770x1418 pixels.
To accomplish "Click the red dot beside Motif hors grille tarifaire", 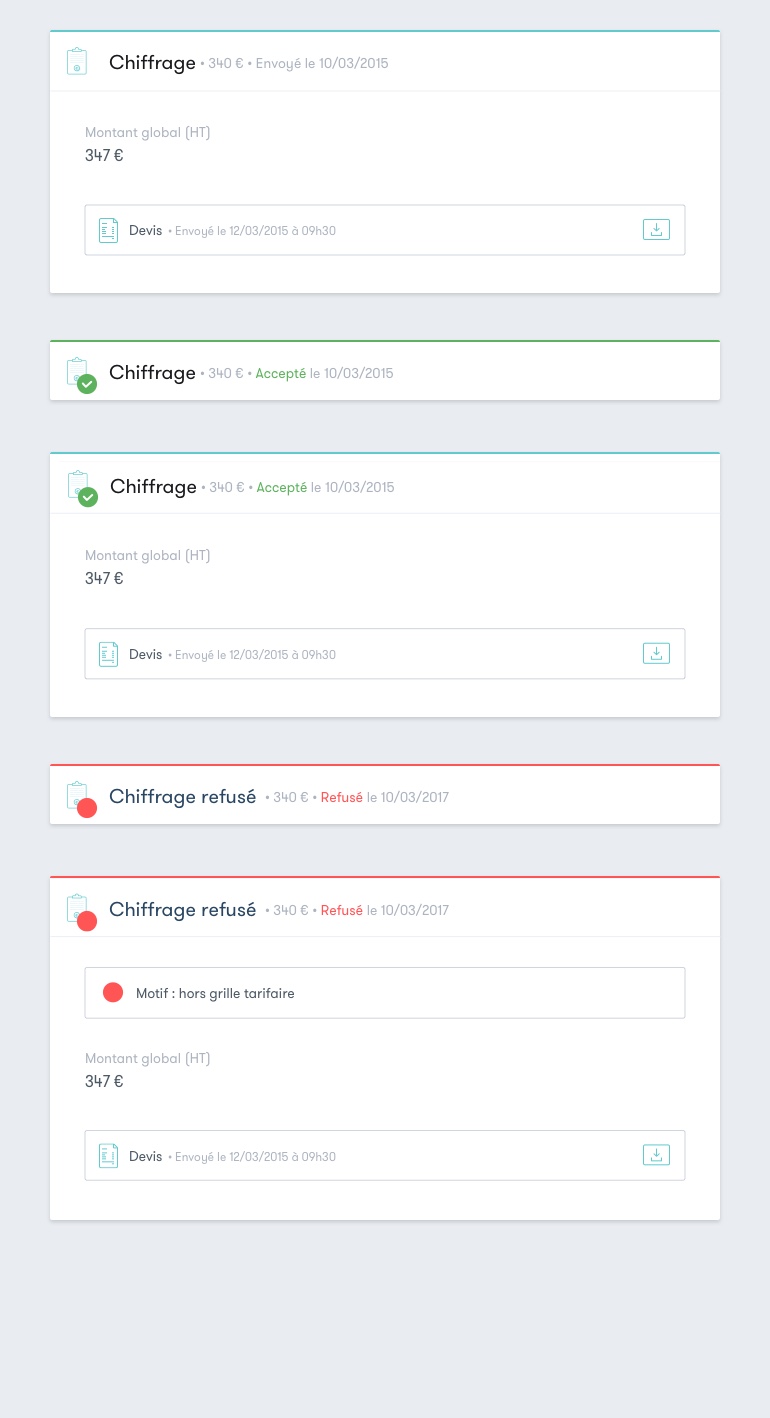I will 113,992.
